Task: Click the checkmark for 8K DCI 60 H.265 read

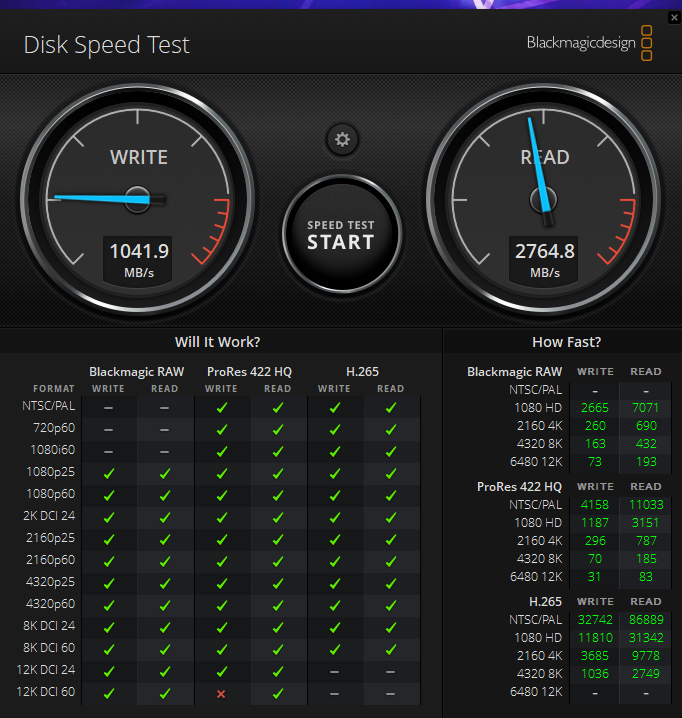Action: click(391, 649)
